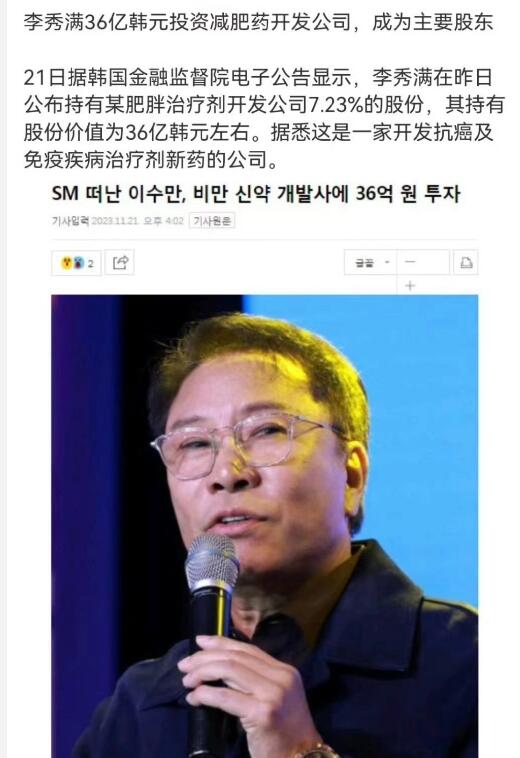Click the Chinese post body paragraph
Viewport: 520px width, 758px height.
[x=264, y=118]
